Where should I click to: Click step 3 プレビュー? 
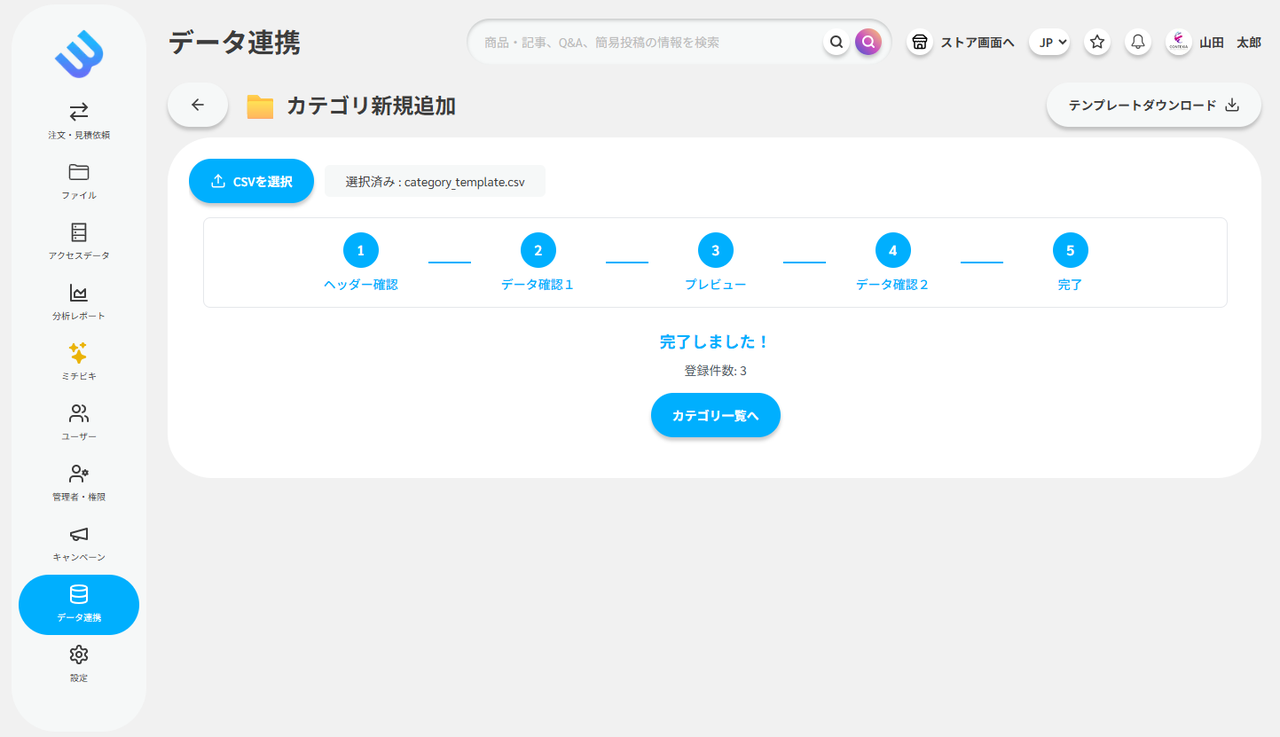[x=715, y=251]
